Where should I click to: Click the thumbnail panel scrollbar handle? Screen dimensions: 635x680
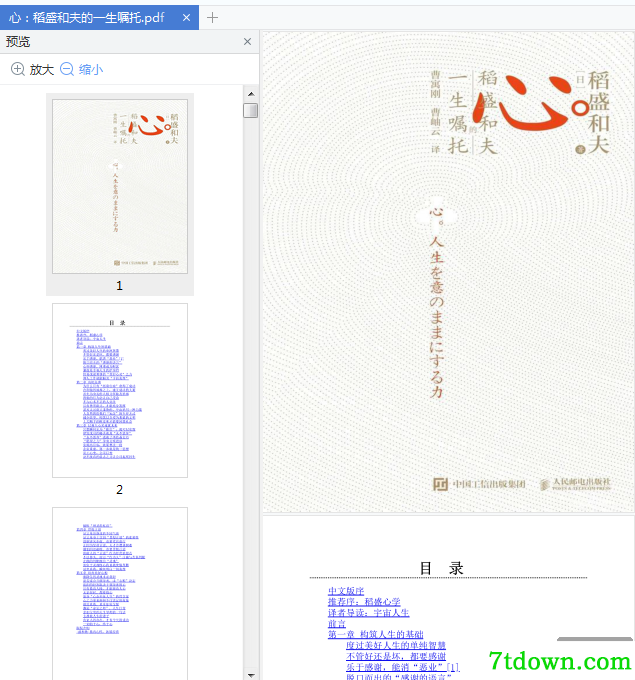pyautogui.click(x=251, y=110)
